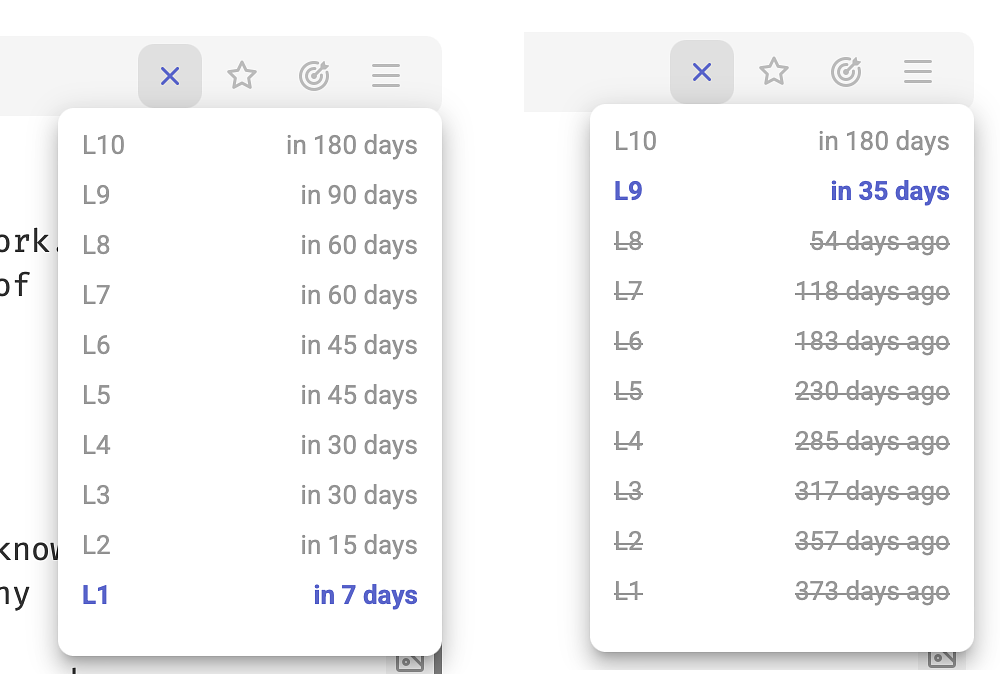Viewport: 1000px width, 674px height.
Task: Select the star icon in the left toolbar
Action: click(241, 75)
